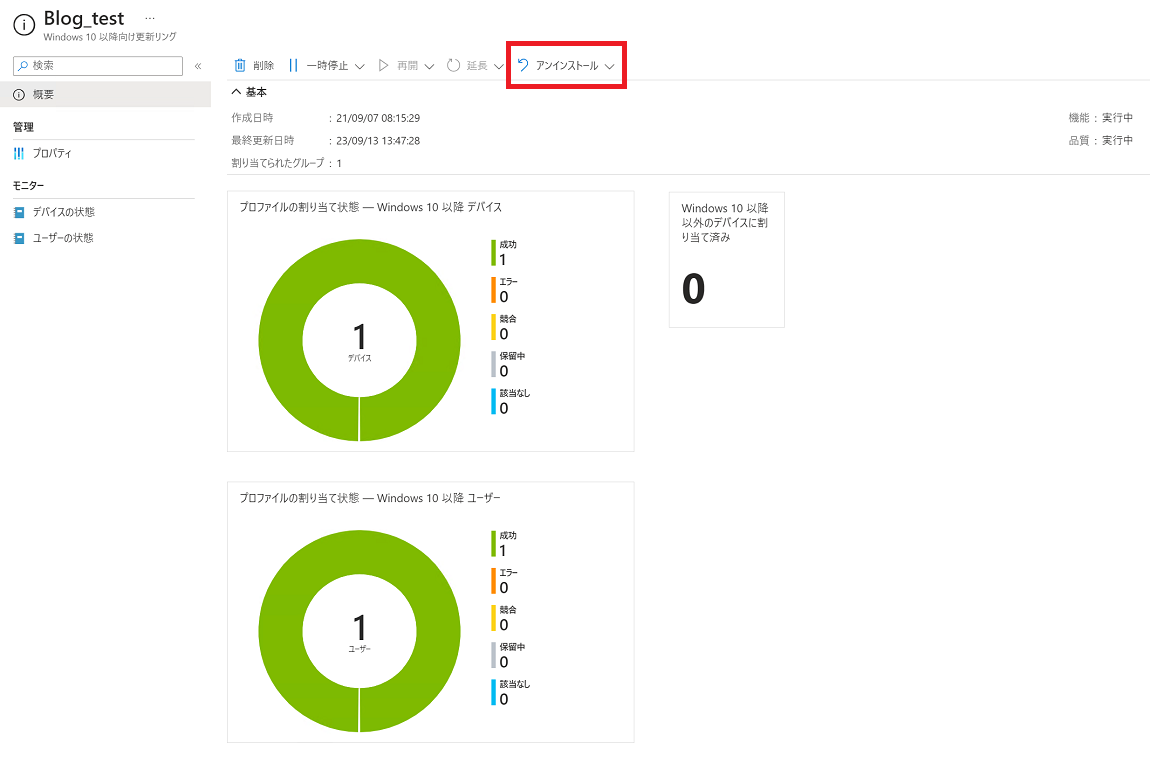Click the デバイスの状態 icon in sidebar
Image resolution: width=1150 pixels, height=764 pixels.
coord(19,212)
